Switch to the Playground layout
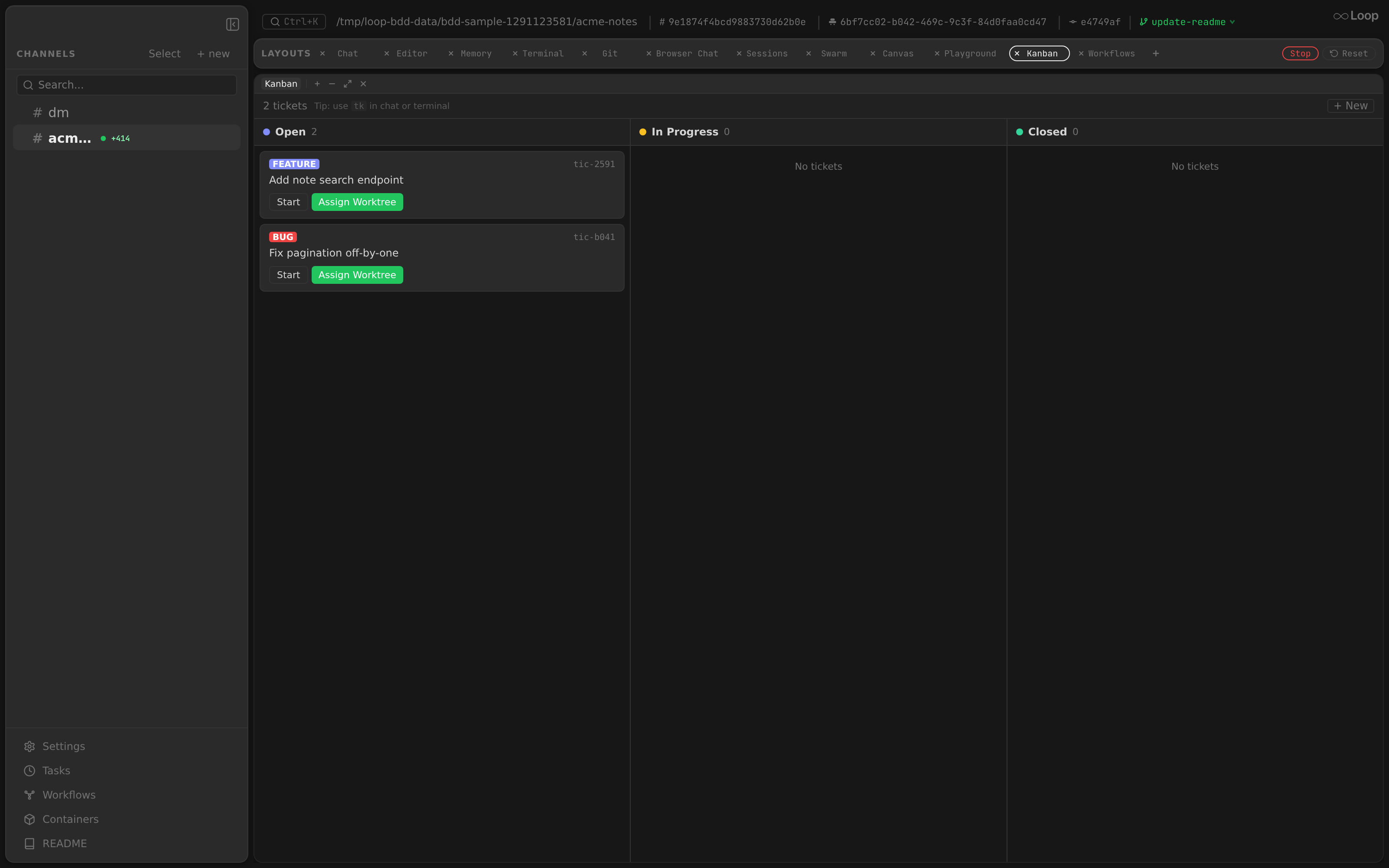 pyautogui.click(x=970, y=53)
